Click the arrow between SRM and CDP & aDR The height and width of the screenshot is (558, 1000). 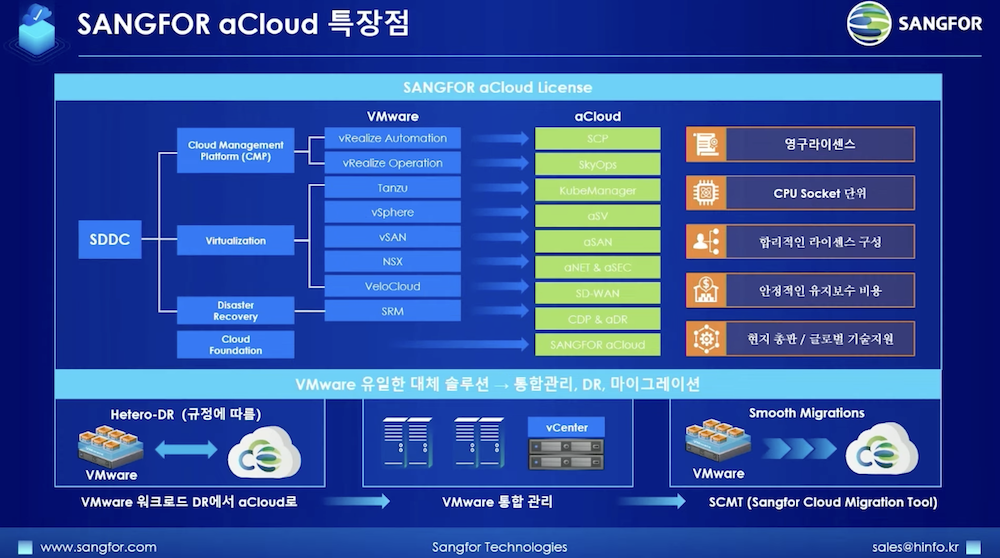[501, 311]
